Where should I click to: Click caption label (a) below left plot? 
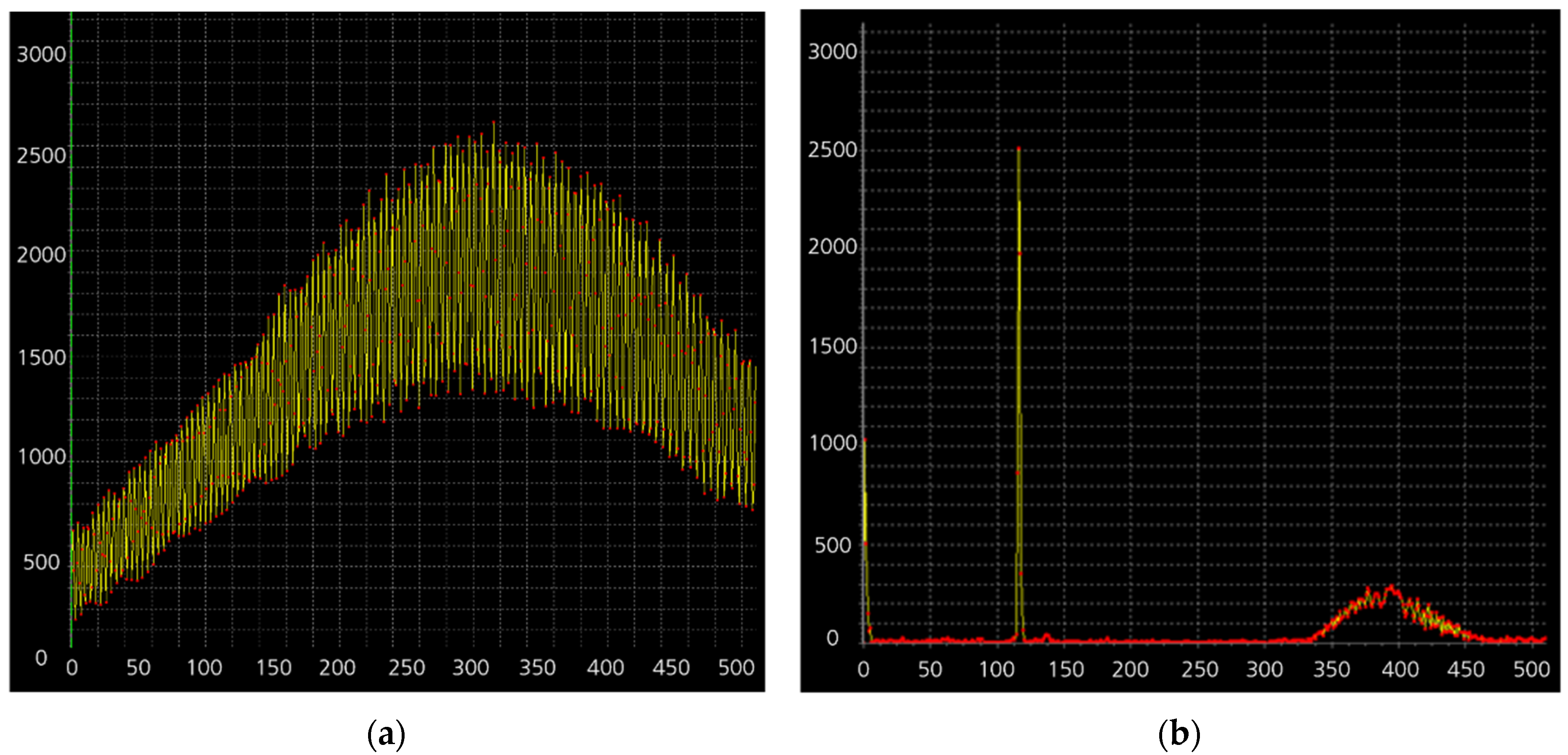(387, 735)
